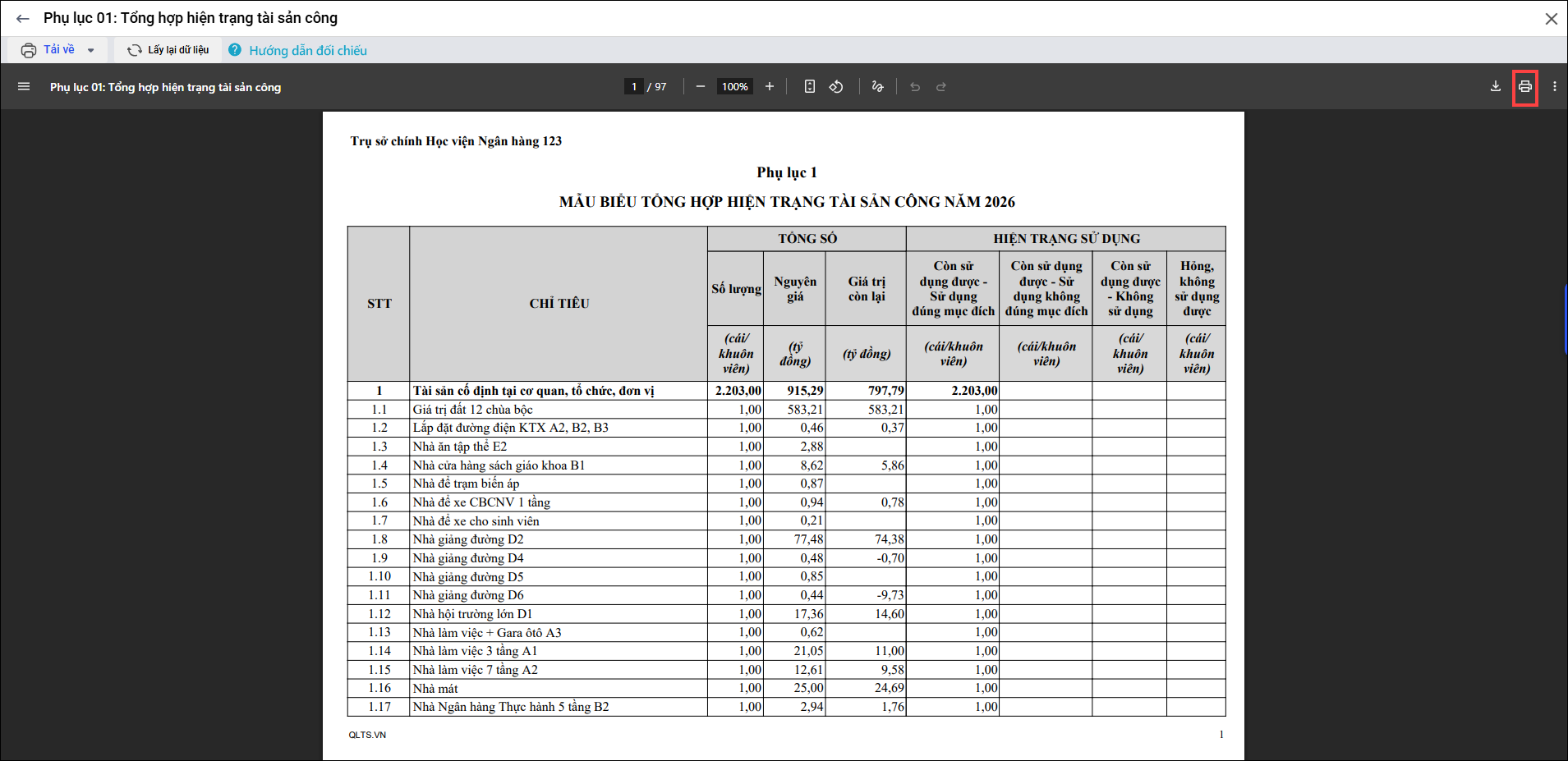1568x761 pixels.
Task: Click the vertical scrollbar on right edge
Action: pos(1565,319)
